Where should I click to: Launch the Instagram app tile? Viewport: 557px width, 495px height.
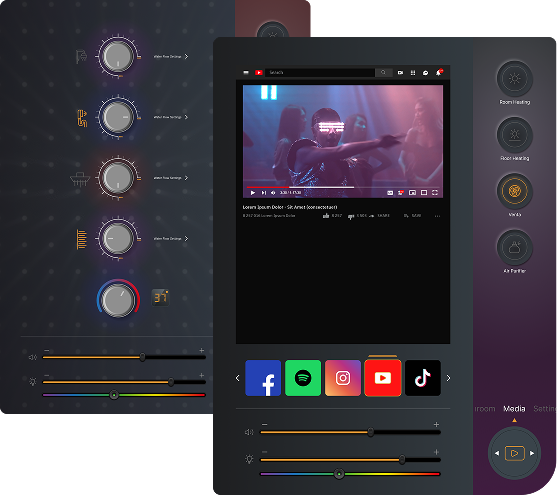click(343, 378)
